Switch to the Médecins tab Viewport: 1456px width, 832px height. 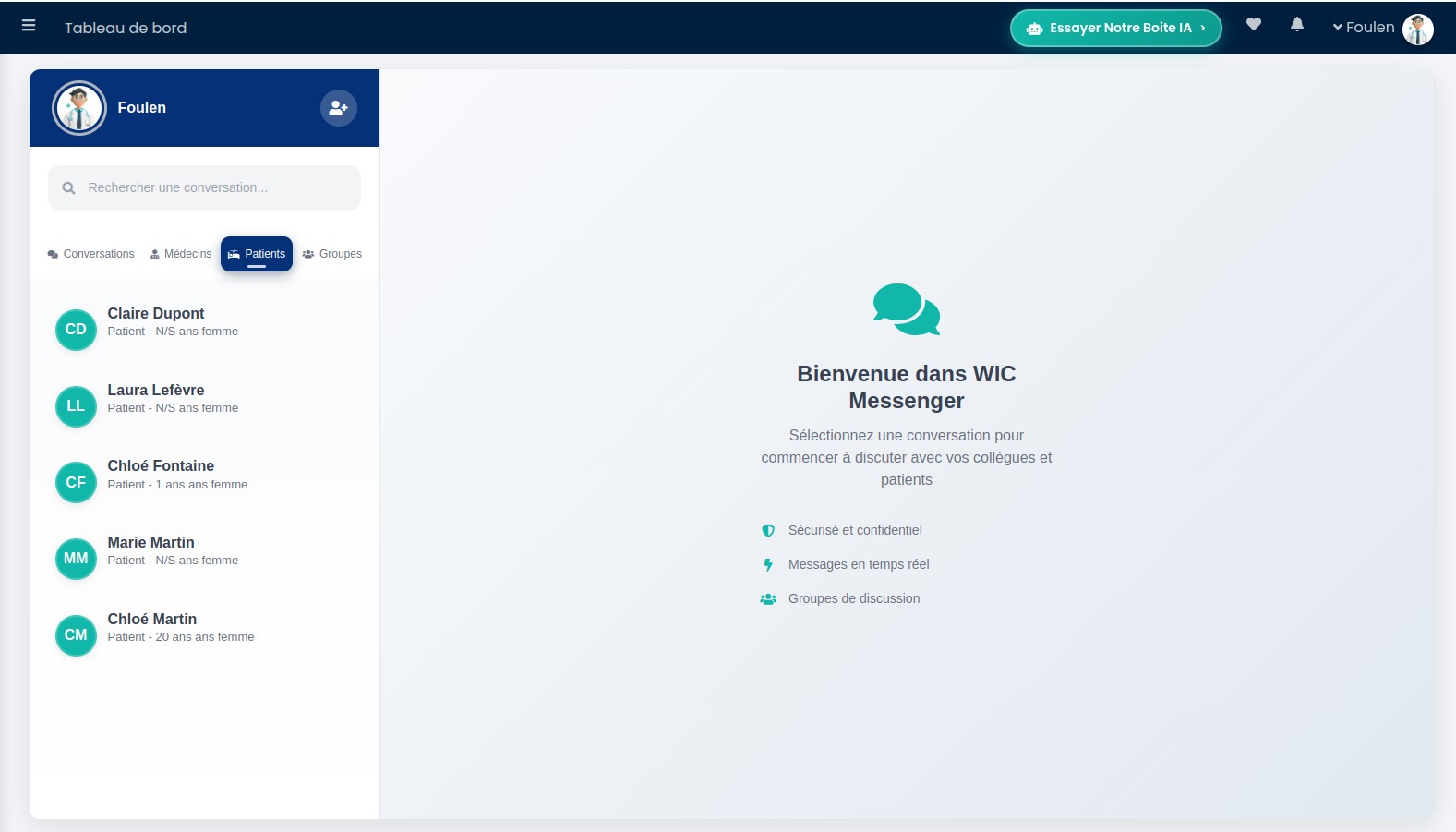181,254
